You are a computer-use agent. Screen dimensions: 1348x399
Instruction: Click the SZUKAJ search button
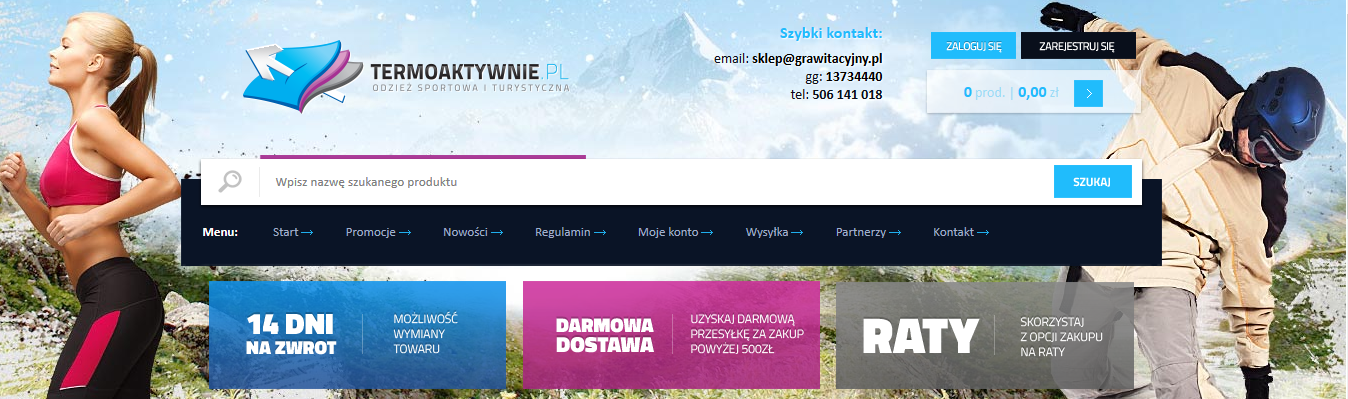coord(1092,182)
